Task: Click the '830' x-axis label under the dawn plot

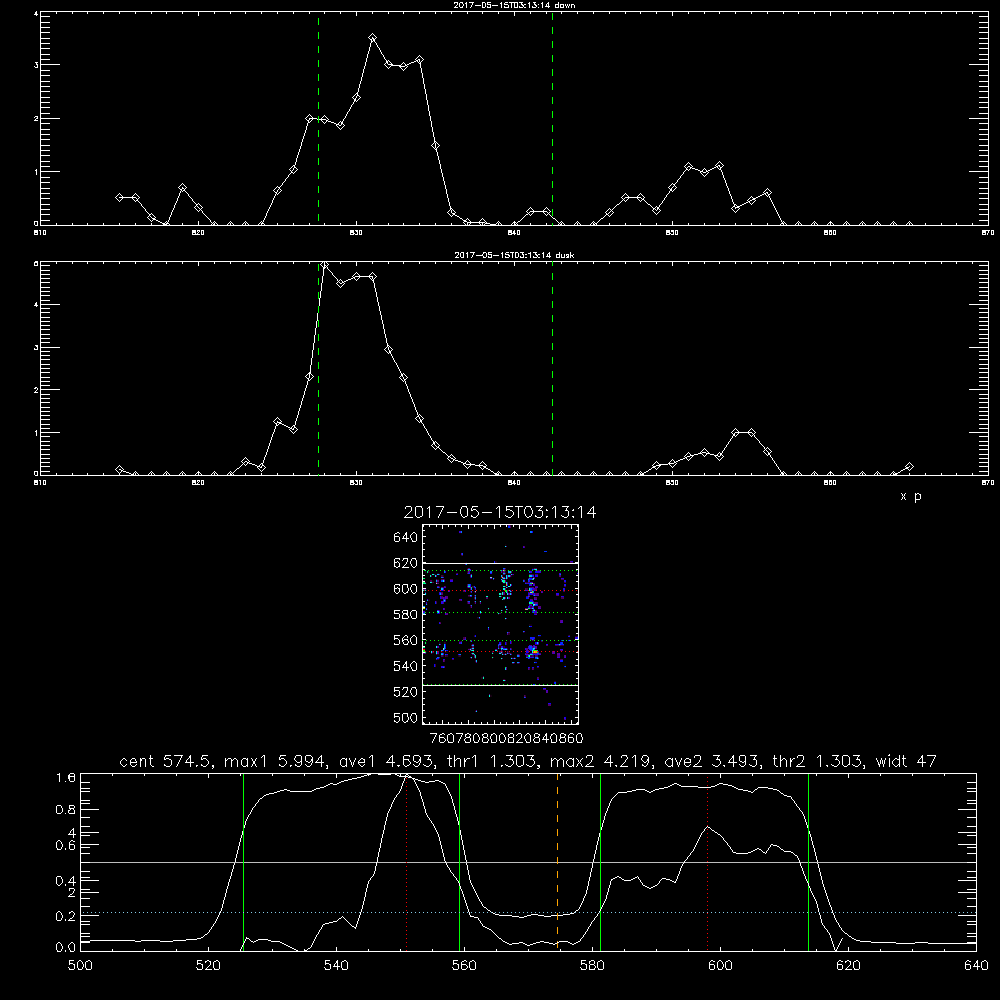Action: click(357, 233)
